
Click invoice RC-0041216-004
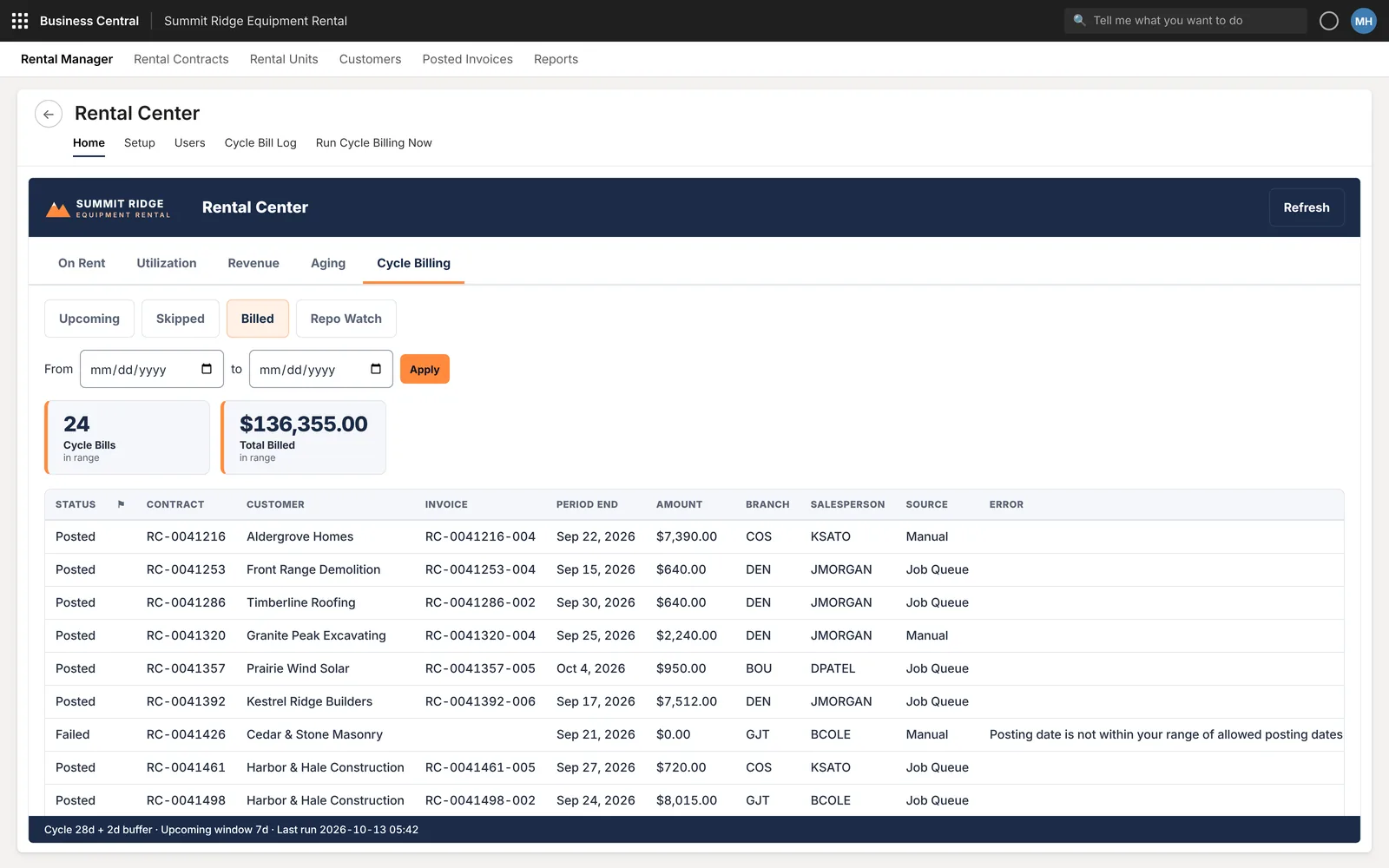pyautogui.click(x=480, y=536)
